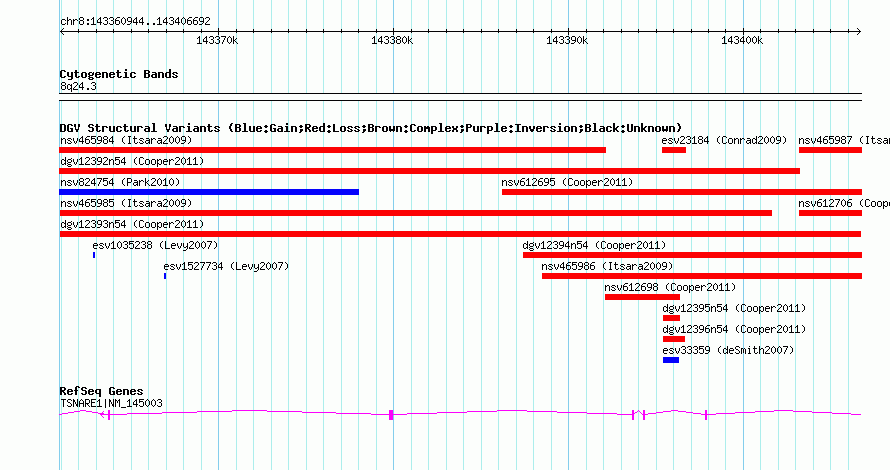Click the large magenta TSNARE1 exon block
This screenshot has width=890, height=470.
(x=391, y=415)
